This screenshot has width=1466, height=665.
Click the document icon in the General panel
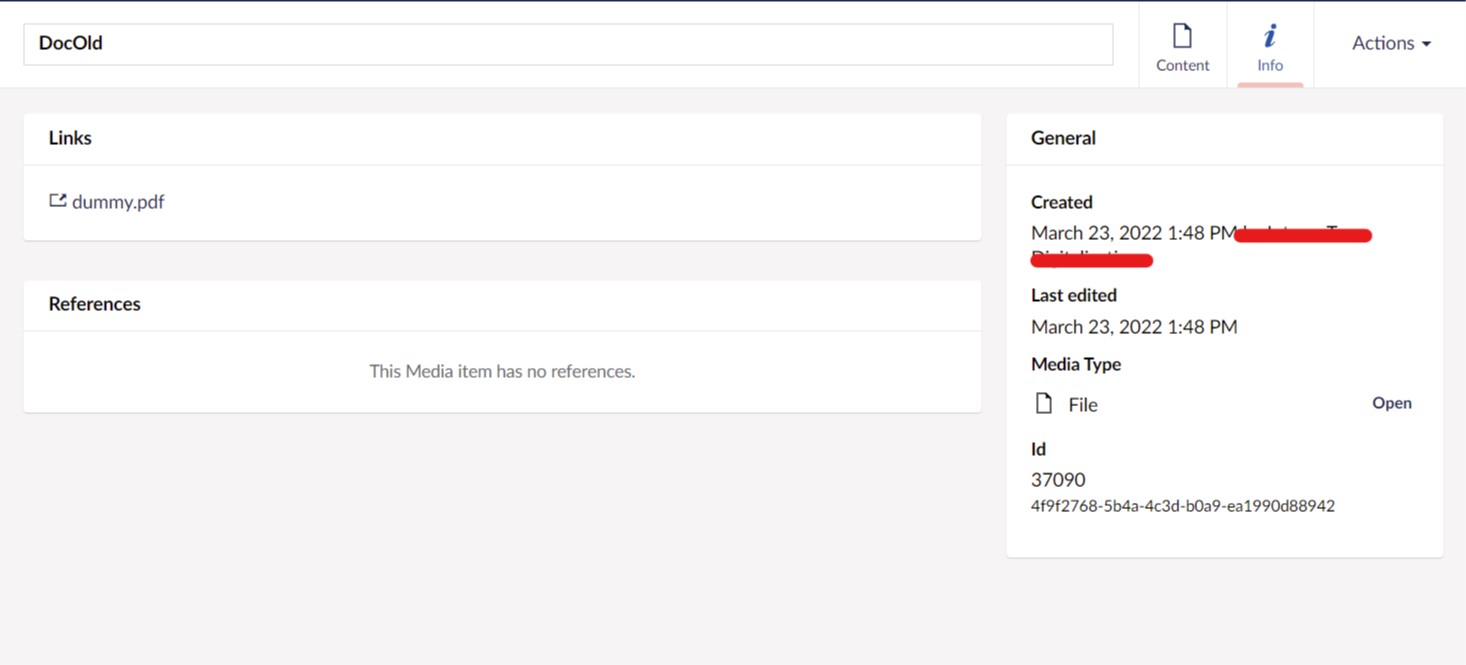pos(1043,403)
